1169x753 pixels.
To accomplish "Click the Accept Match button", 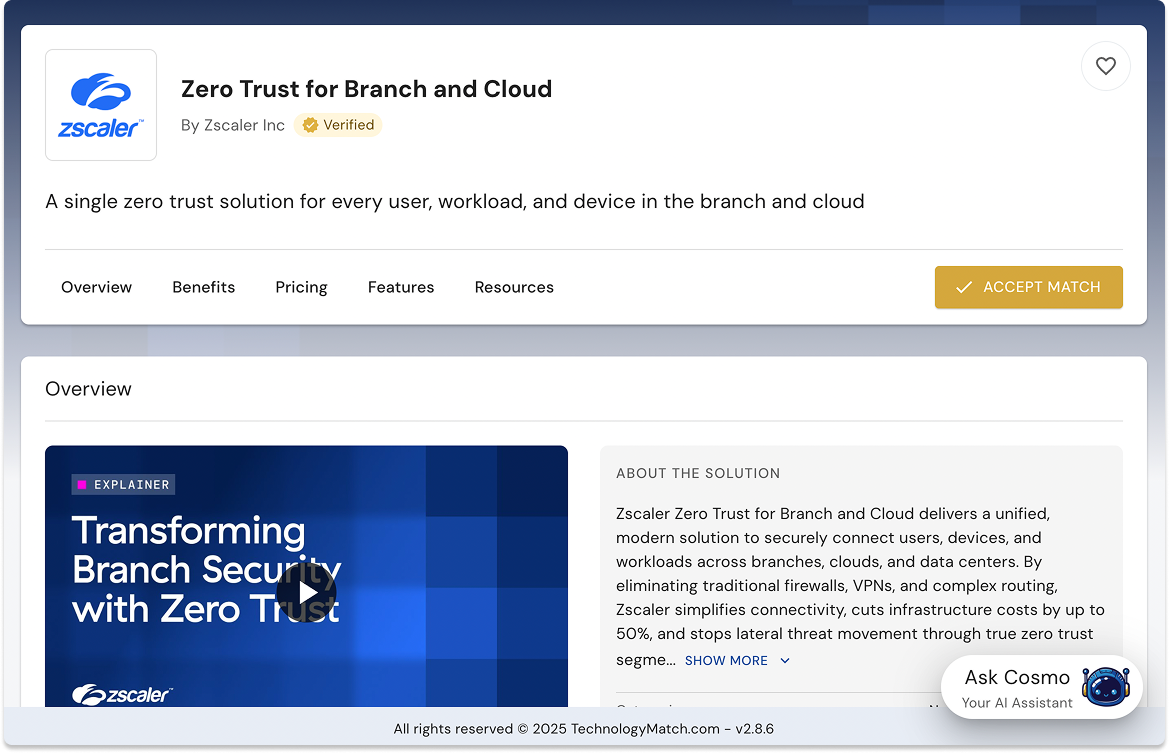I will coord(1028,287).
